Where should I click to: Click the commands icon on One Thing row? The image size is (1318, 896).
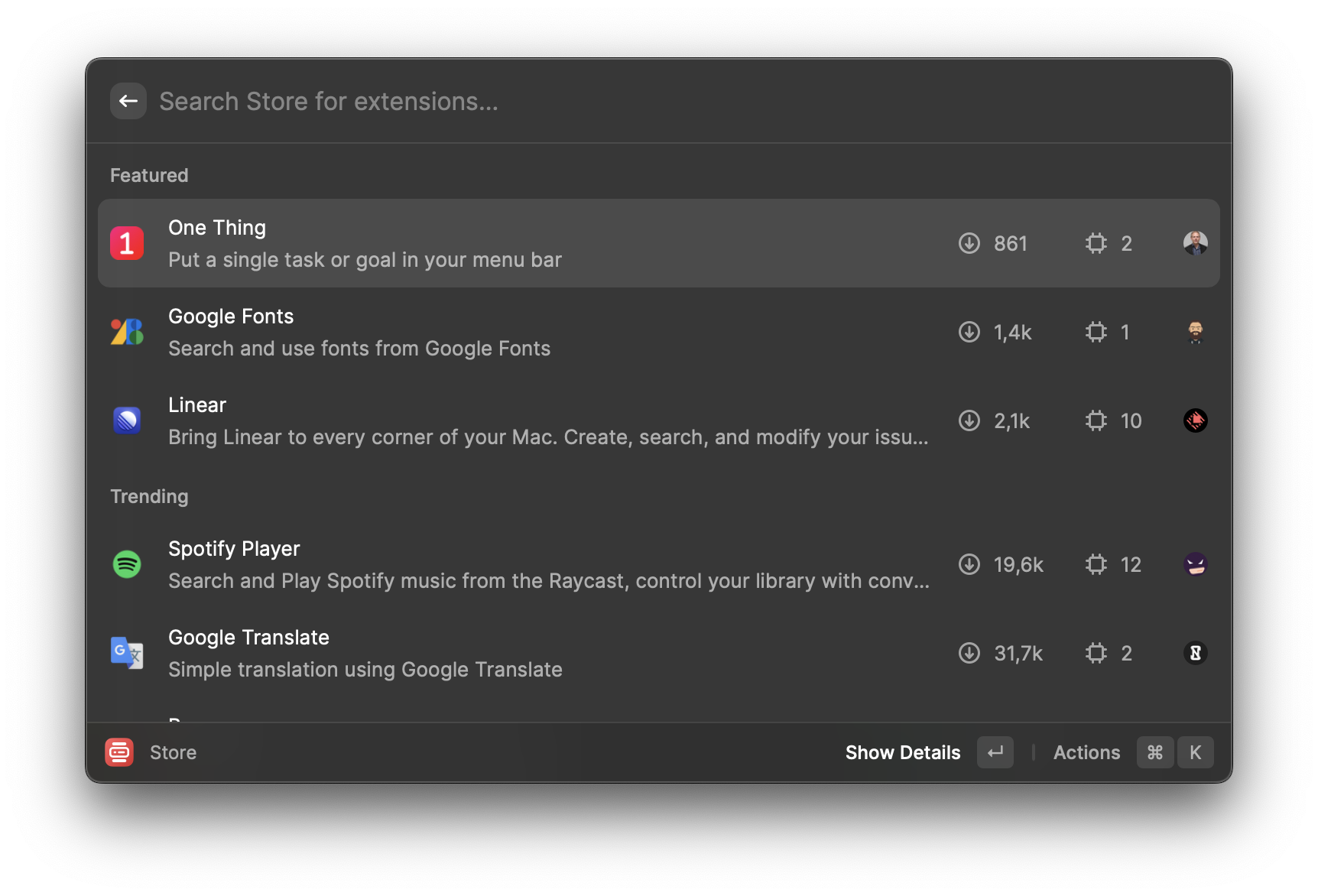click(1096, 243)
